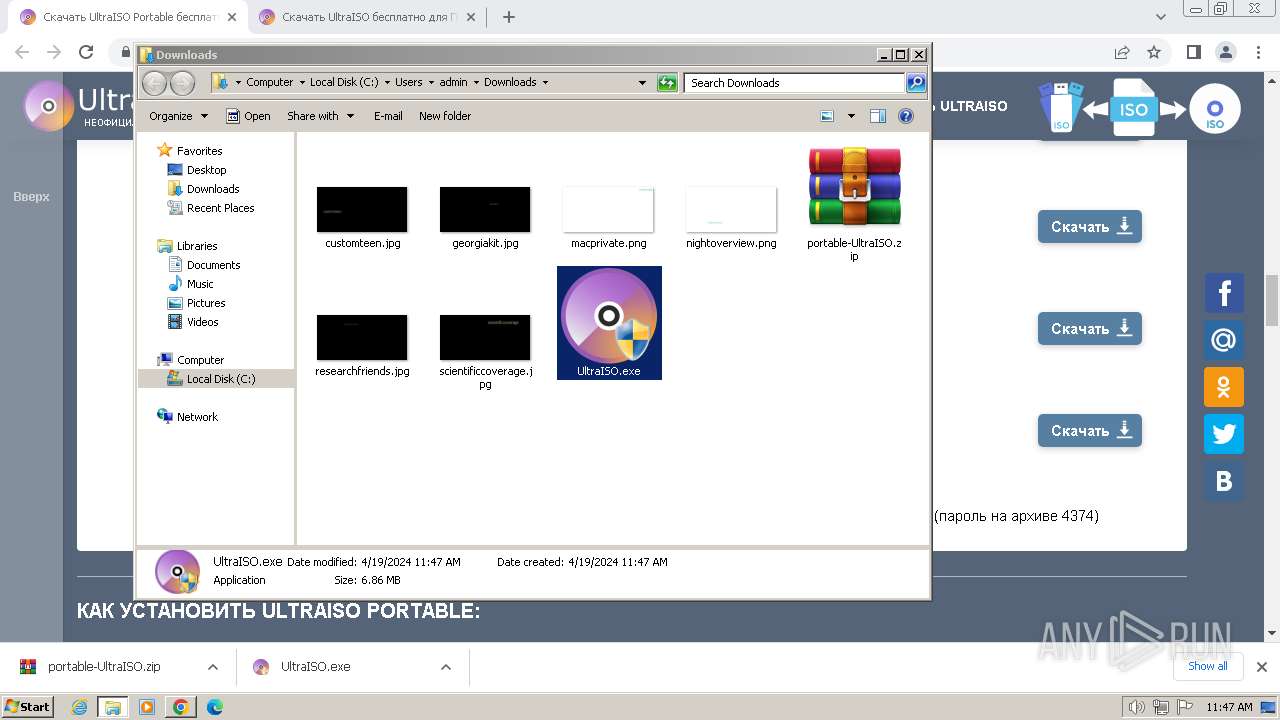This screenshot has width=1280, height=720.
Task: Share page via Odnoklassniki icon
Action: click(1224, 387)
